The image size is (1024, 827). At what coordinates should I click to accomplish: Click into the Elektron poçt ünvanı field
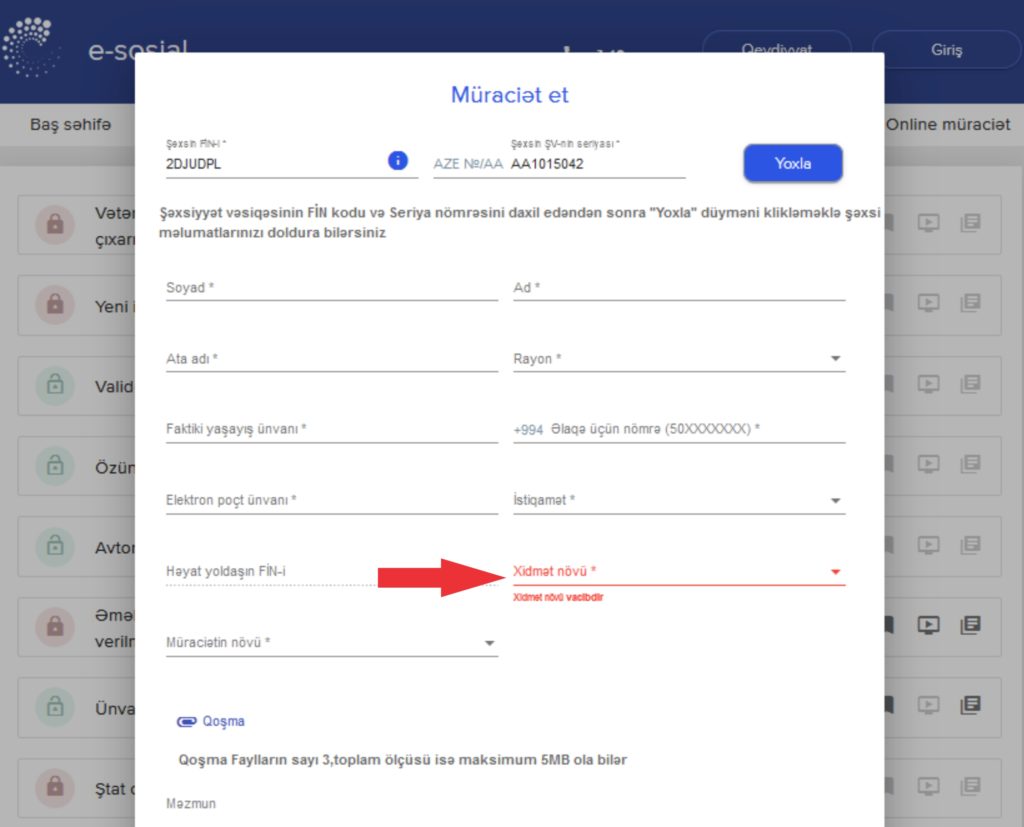point(331,500)
